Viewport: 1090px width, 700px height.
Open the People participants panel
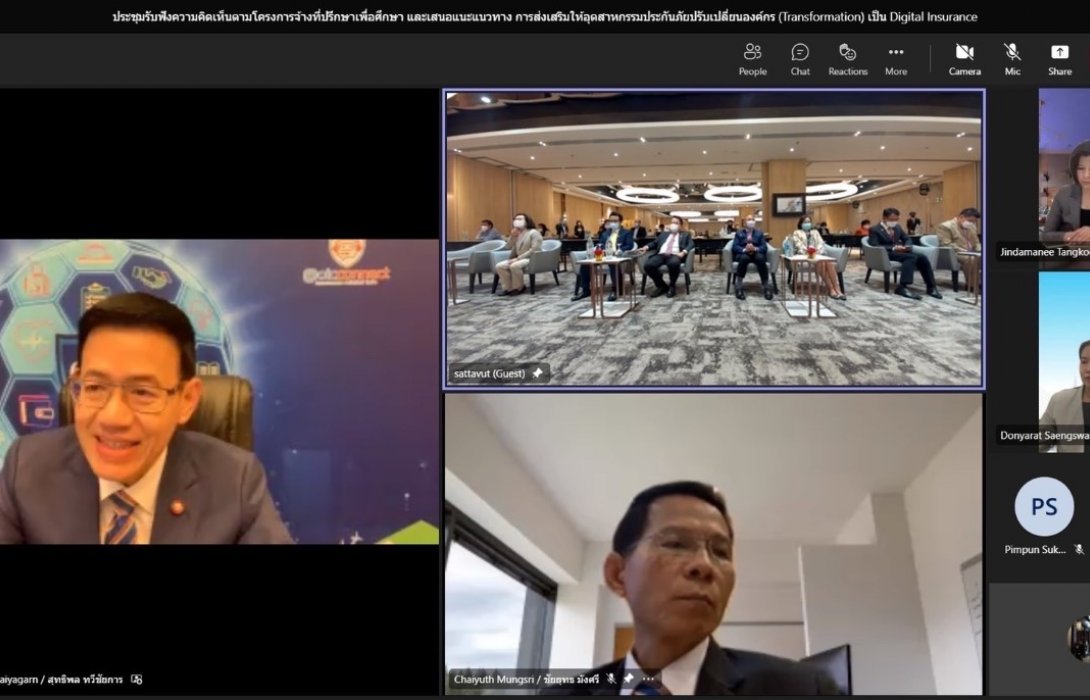click(x=752, y=59)
